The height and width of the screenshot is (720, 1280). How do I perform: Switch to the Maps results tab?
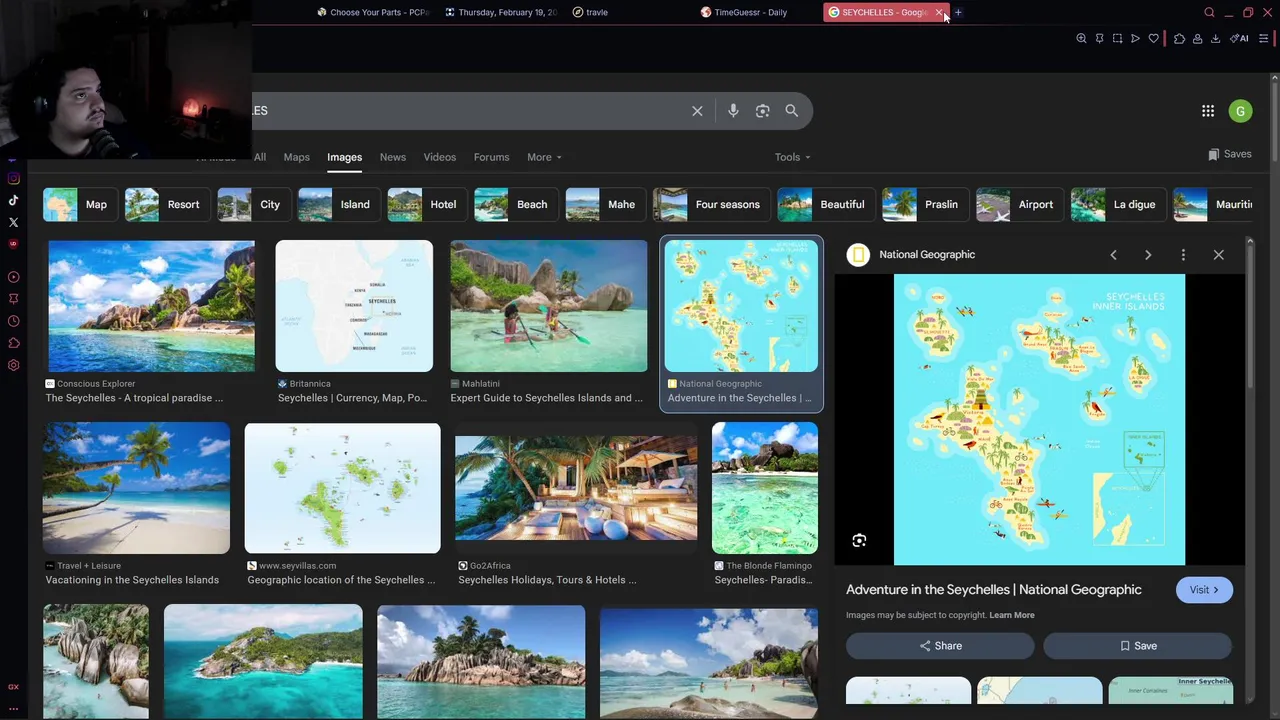point(296,157)
